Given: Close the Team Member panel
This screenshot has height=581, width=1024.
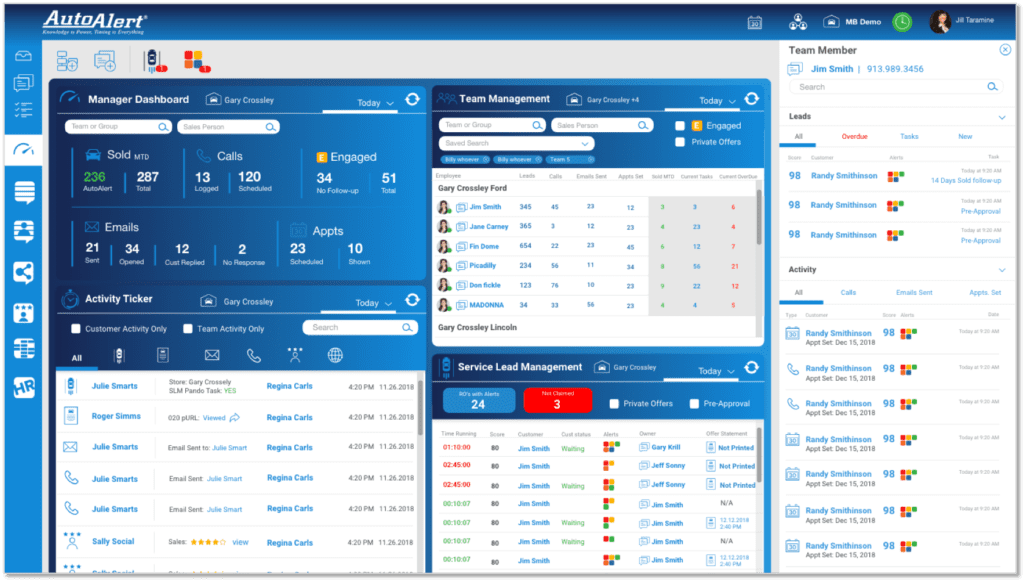Looking at the screenshot, I should point(1005,50).
